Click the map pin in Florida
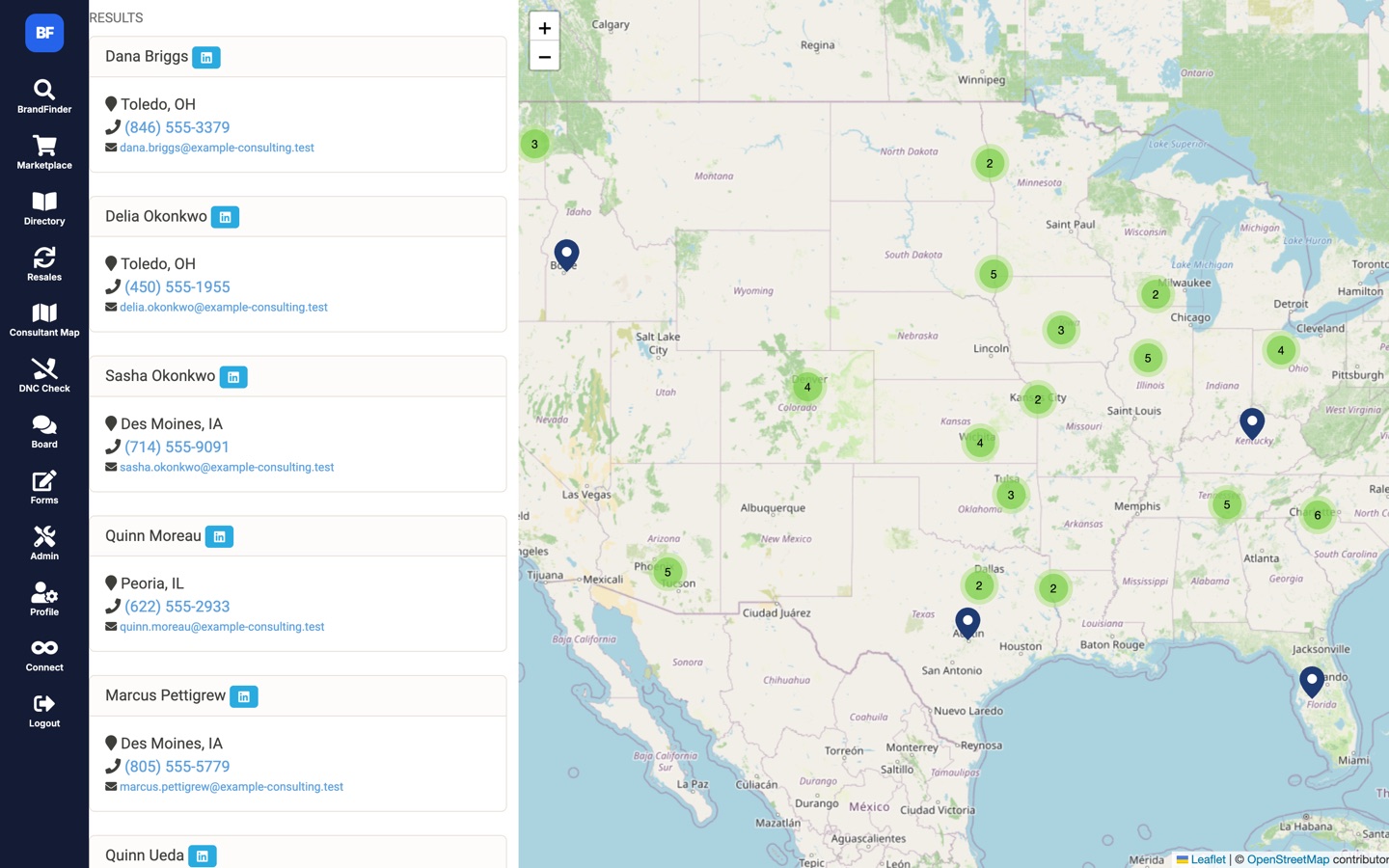Image resolution: width=1389 pixels, height=868 pixels. [1312, 683]
